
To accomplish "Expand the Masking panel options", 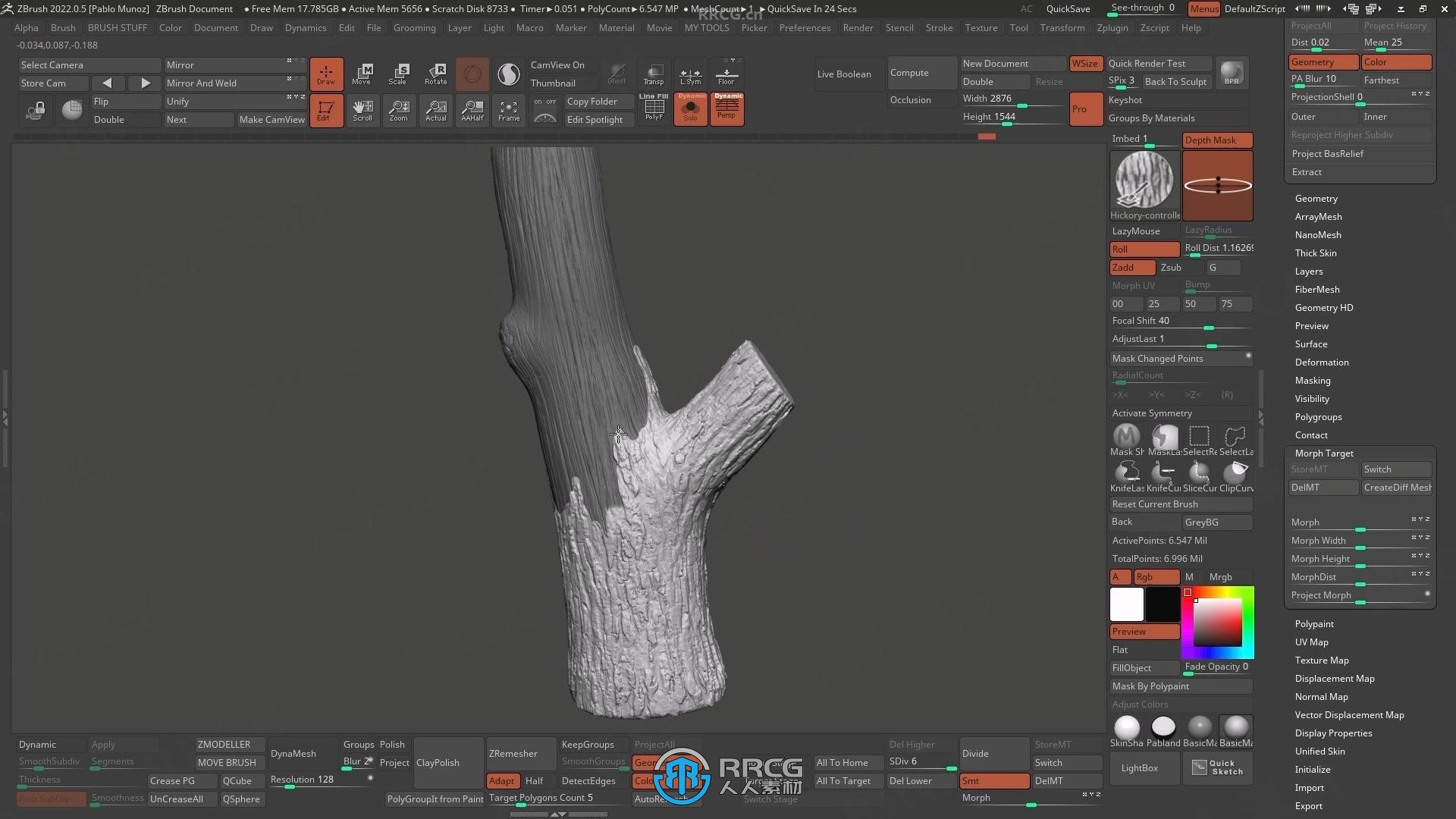I will click(x=1313, y=380).
